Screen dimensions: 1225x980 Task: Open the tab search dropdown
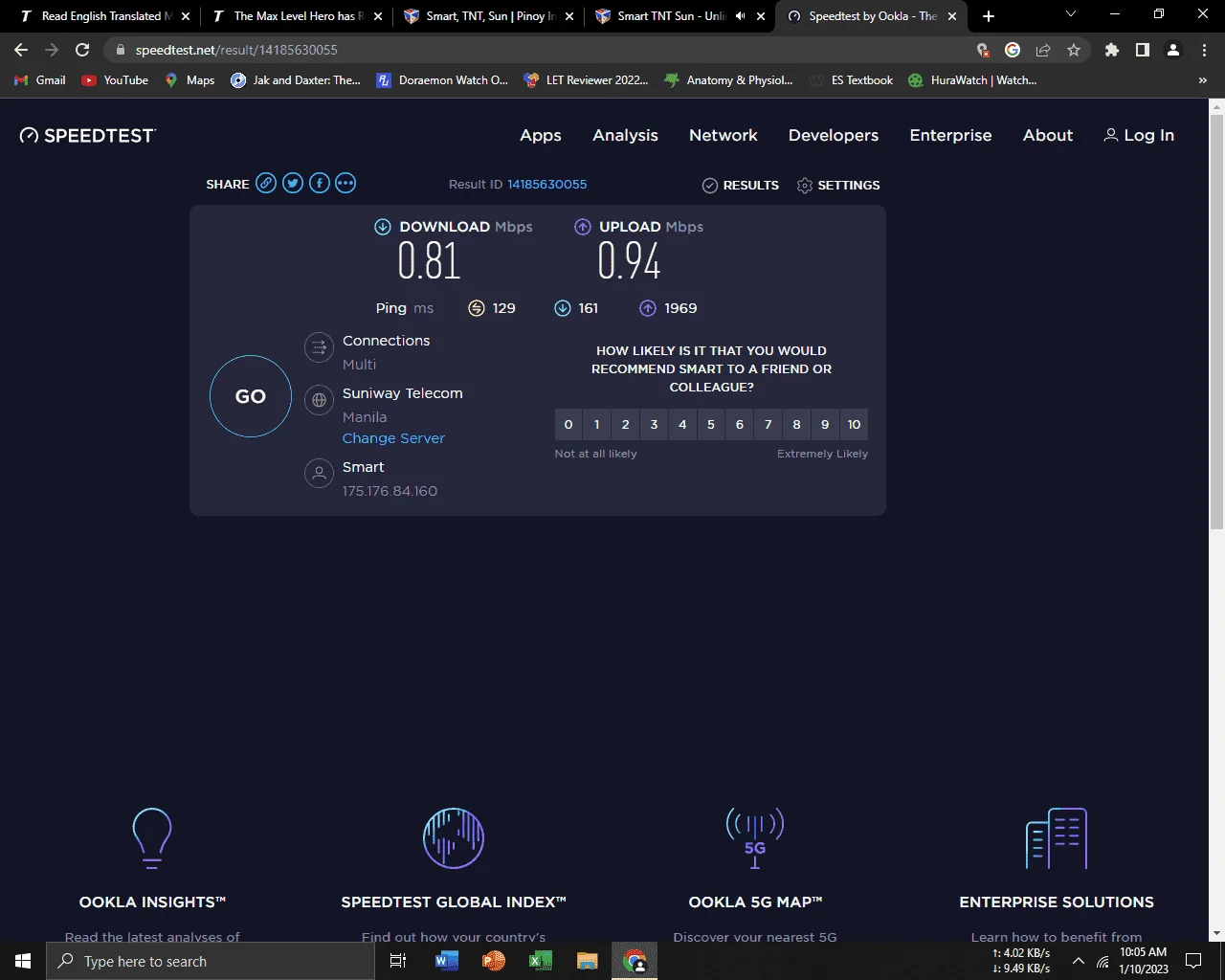pyautogui.click(x=1071, y=15)
